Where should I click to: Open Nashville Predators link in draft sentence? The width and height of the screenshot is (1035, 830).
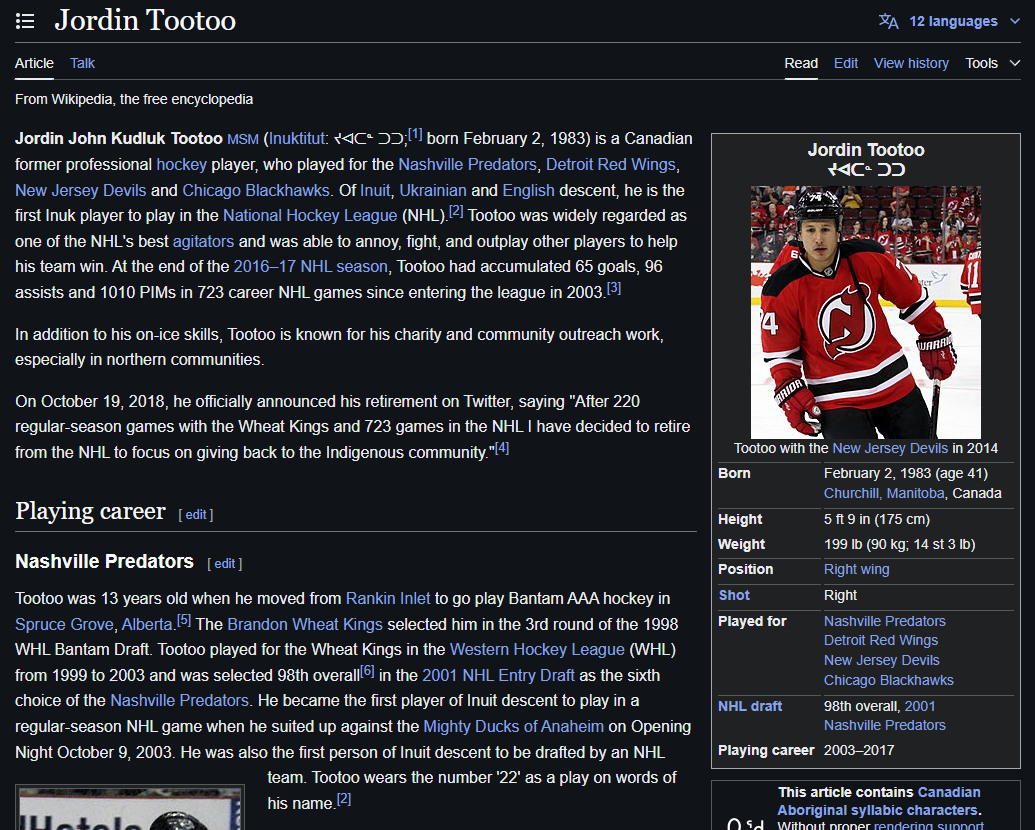pos(180,700)
